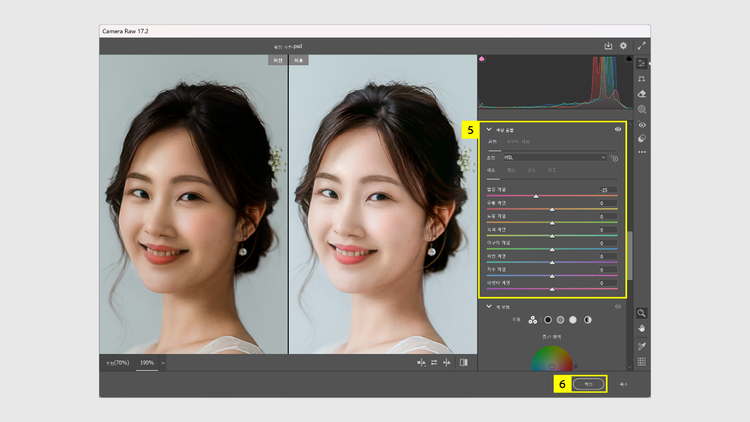Select the Edit sliders panel icon

click(641, 62)
